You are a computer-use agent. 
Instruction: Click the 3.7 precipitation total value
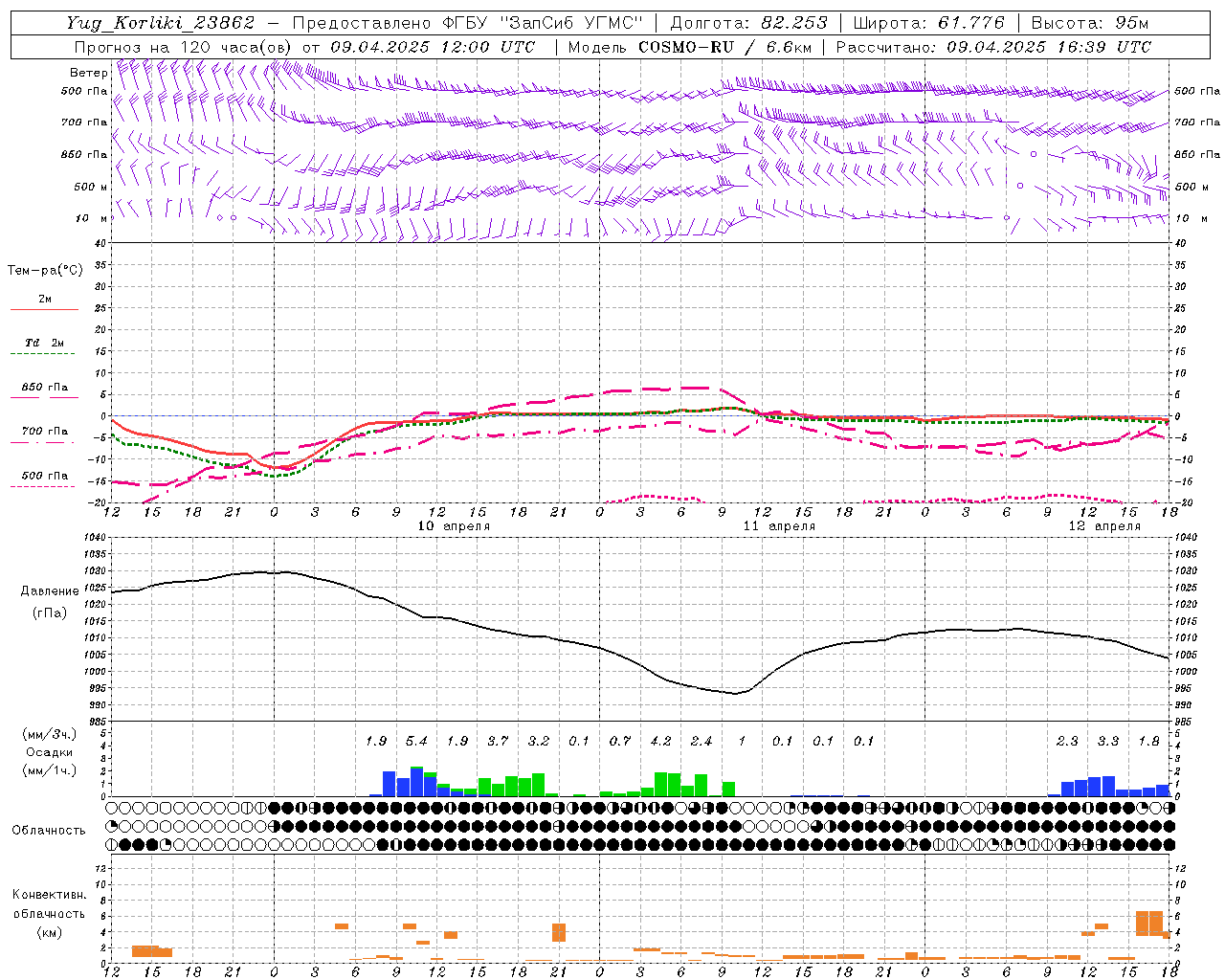tap(498, 742)
